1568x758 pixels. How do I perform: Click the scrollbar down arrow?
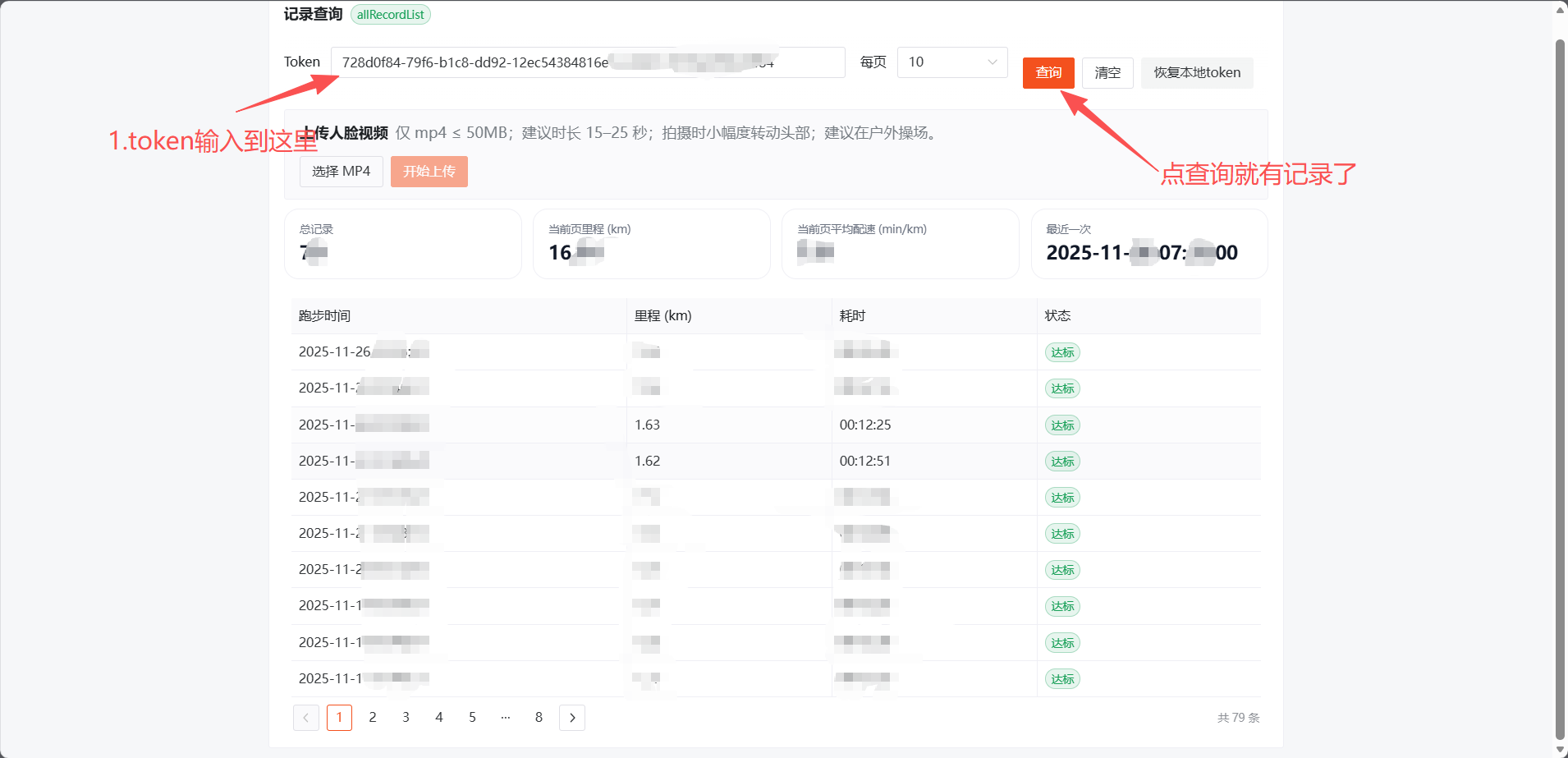[1561, 750]
